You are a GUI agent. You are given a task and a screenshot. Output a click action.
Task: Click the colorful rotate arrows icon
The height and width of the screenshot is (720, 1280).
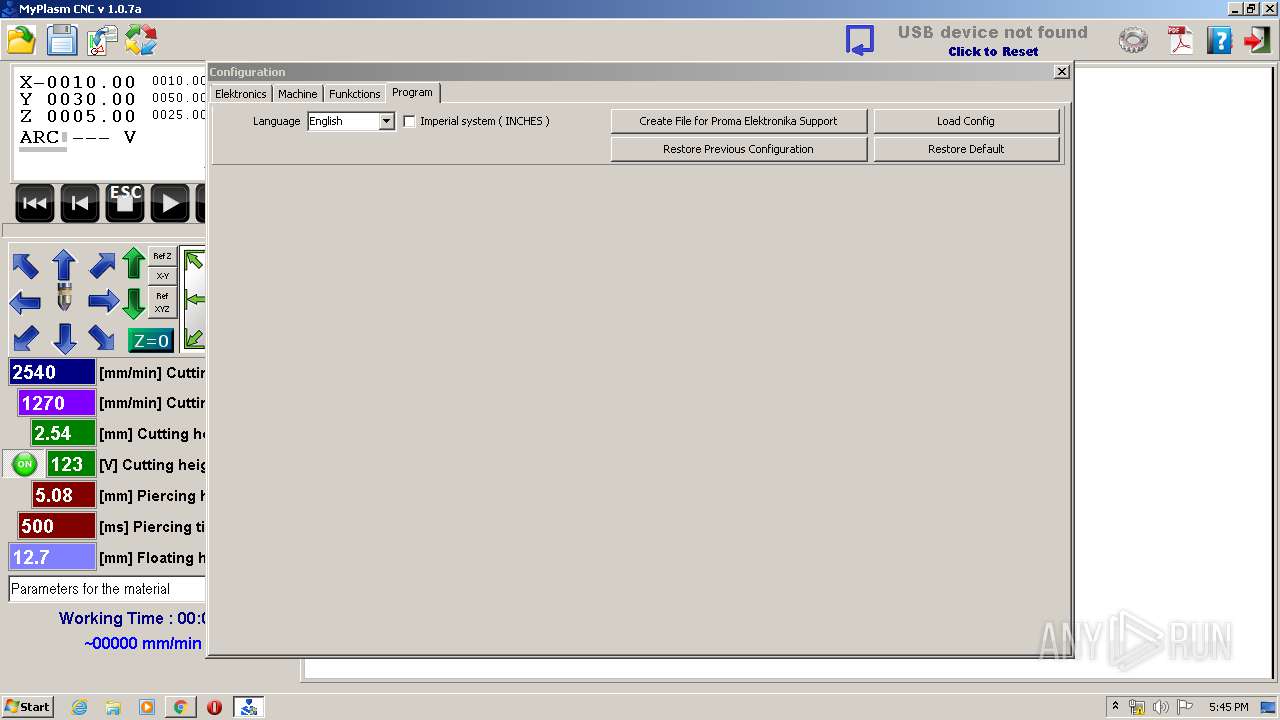(x=141, y=40)
